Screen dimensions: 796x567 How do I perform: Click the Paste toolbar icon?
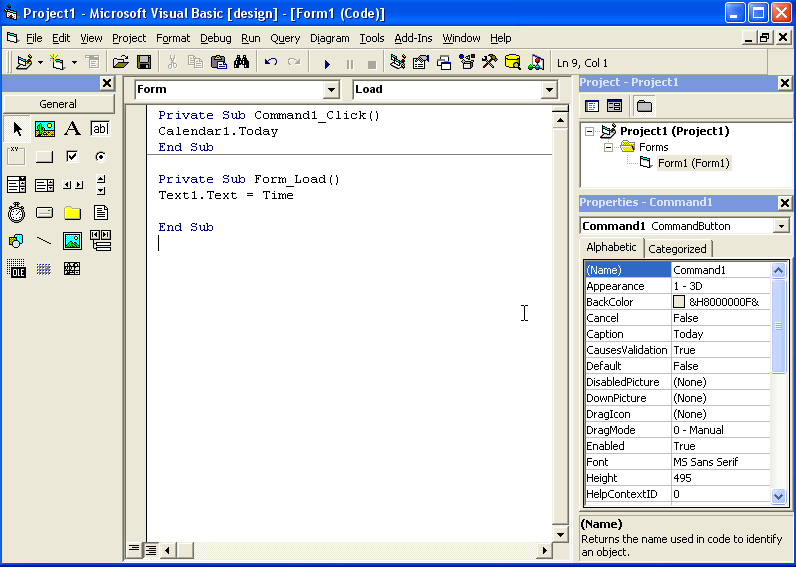(x=218, y=62)
